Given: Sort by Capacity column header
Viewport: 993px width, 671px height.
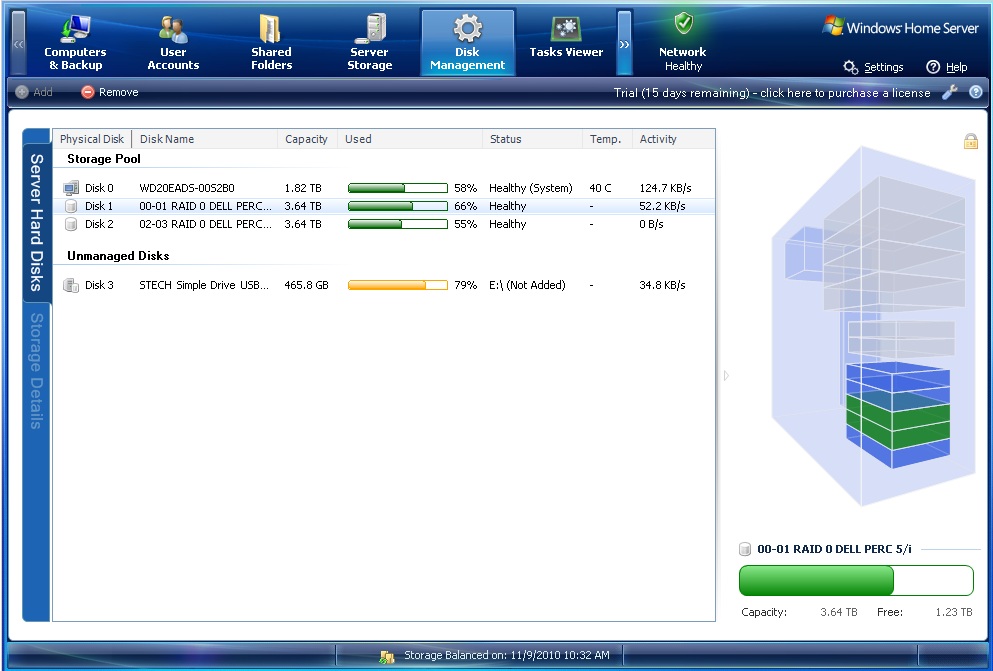Looking at the screenshot, I should (307, 139).
